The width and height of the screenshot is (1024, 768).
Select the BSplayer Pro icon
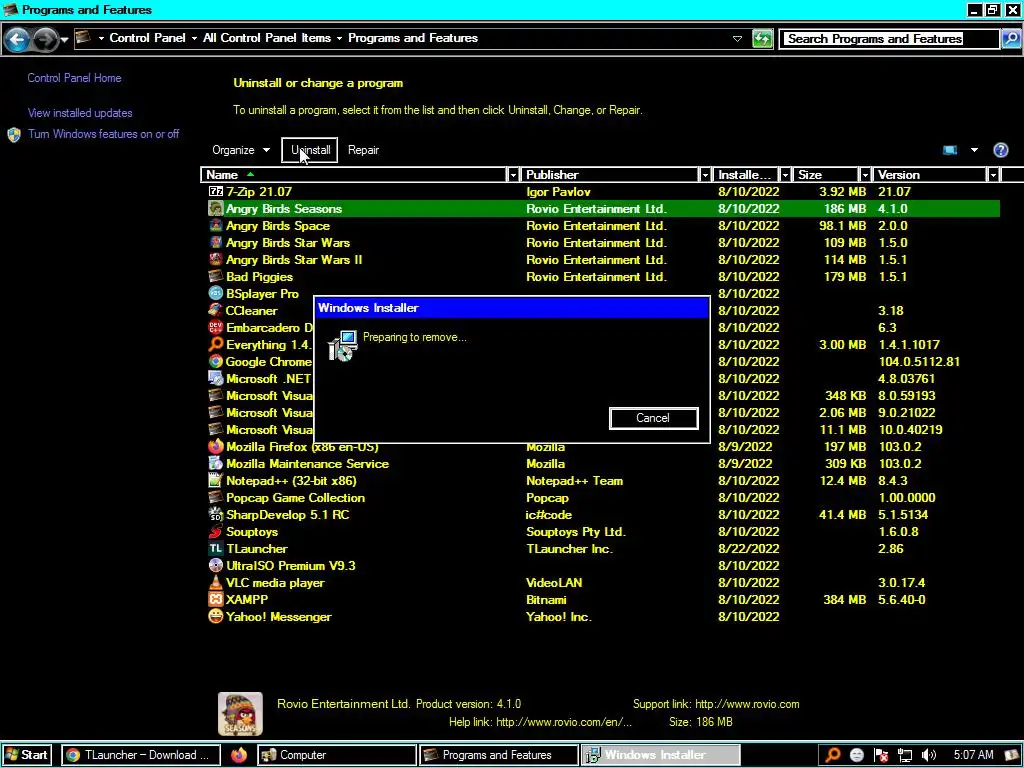216,293
